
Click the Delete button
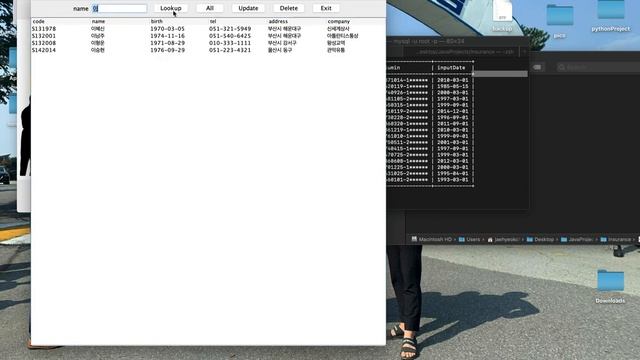point(289,8)
